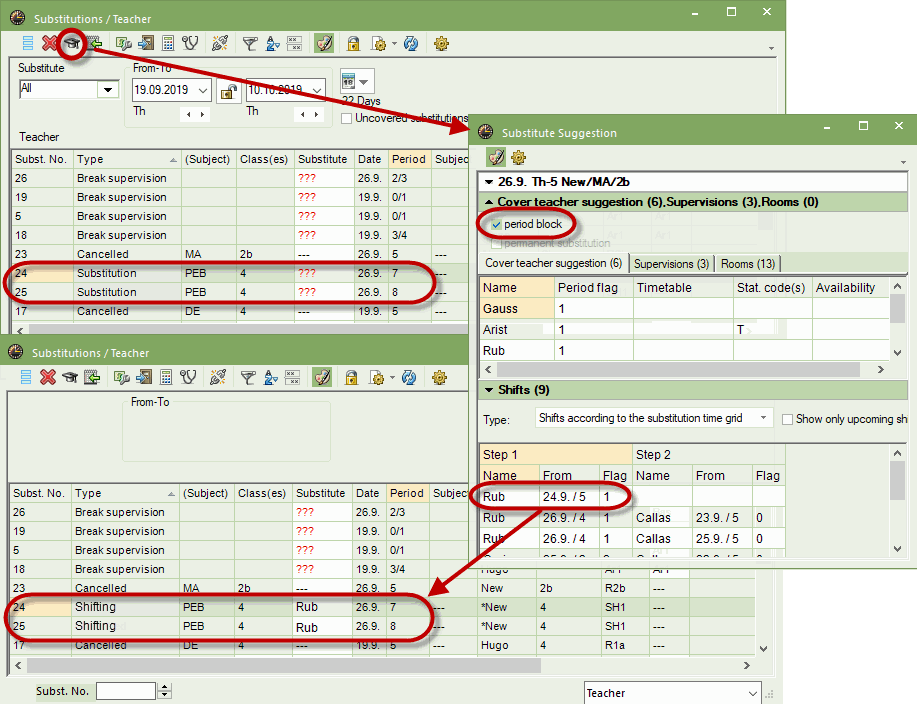Image resolution: width=917 pixels, height=704 pixels.
Task: Increase the Subst. No. stepper value
Action: tap(165, 687)
